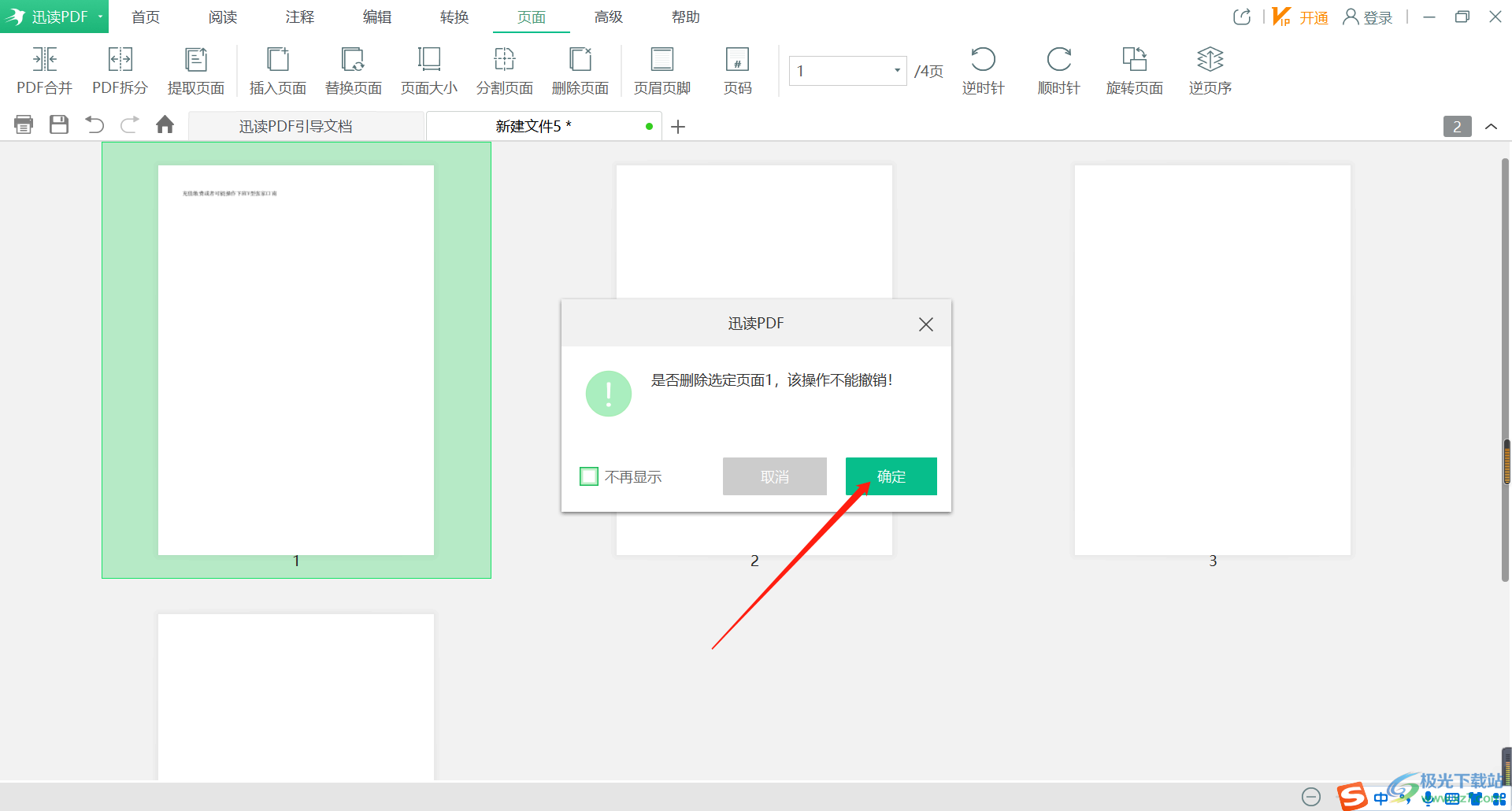Image resolution: width=1512 pixels, height=811 pixels.
Task: Open VIP 开通 subscription
Action: click(x=1300, y=17)
